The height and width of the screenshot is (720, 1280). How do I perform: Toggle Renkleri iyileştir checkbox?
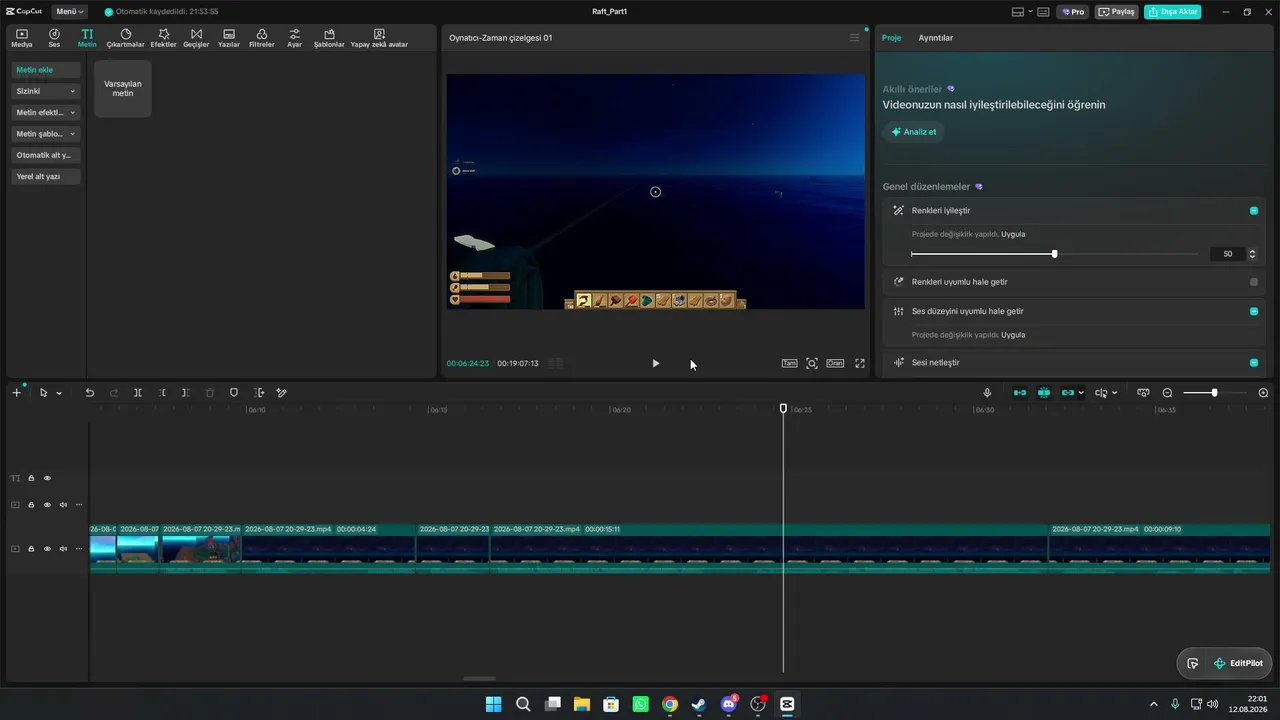[1254, 211]
